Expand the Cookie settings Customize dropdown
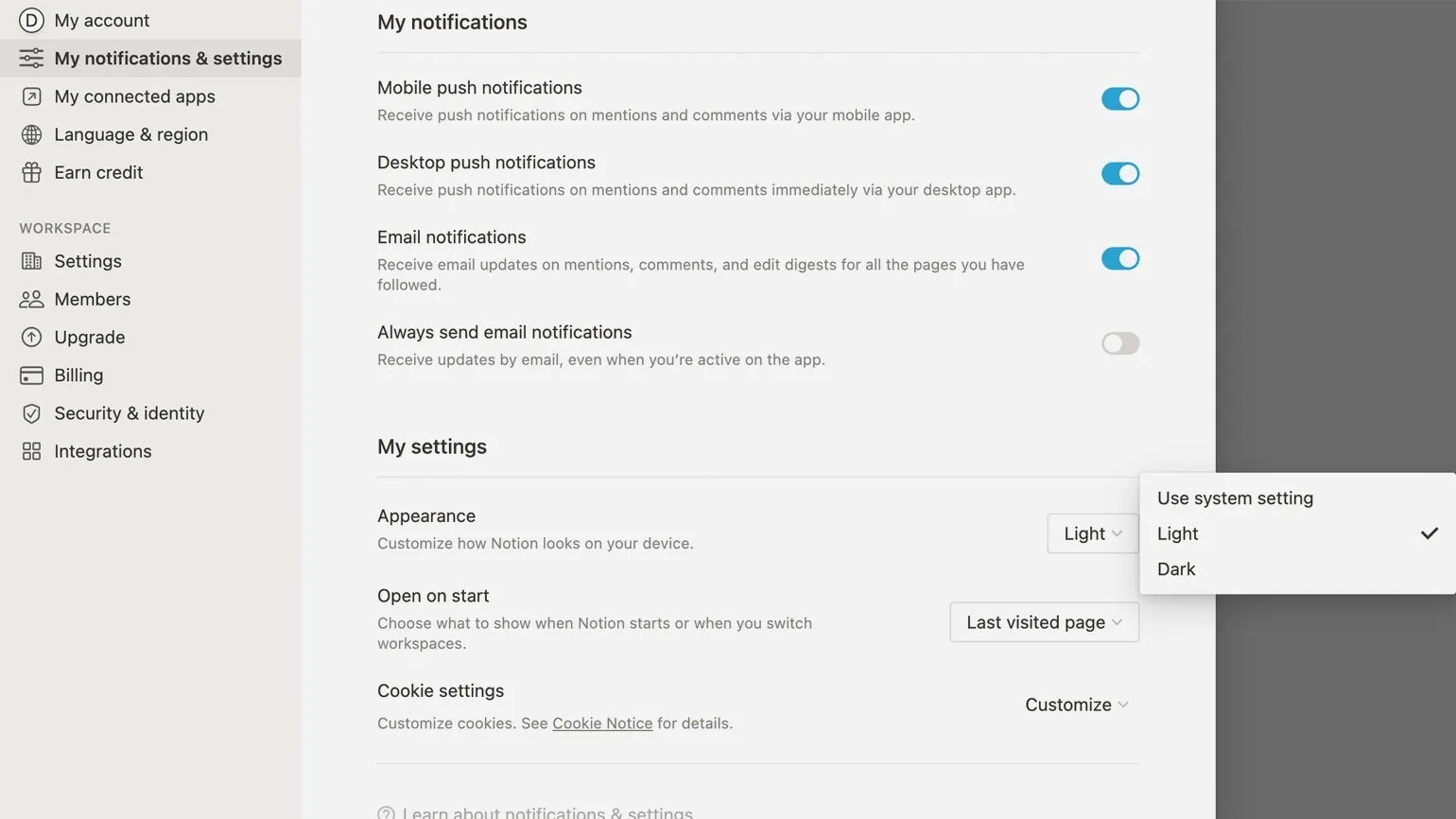1456x819 pixels. point(1076,705)
